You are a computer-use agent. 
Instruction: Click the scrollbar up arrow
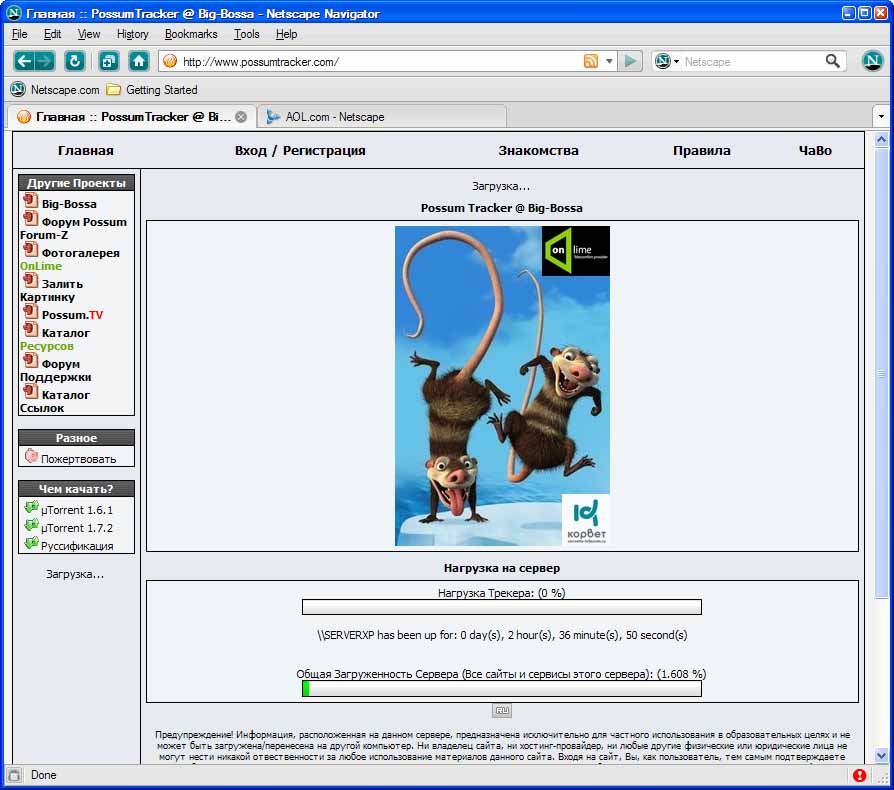[x=881, y=139]
